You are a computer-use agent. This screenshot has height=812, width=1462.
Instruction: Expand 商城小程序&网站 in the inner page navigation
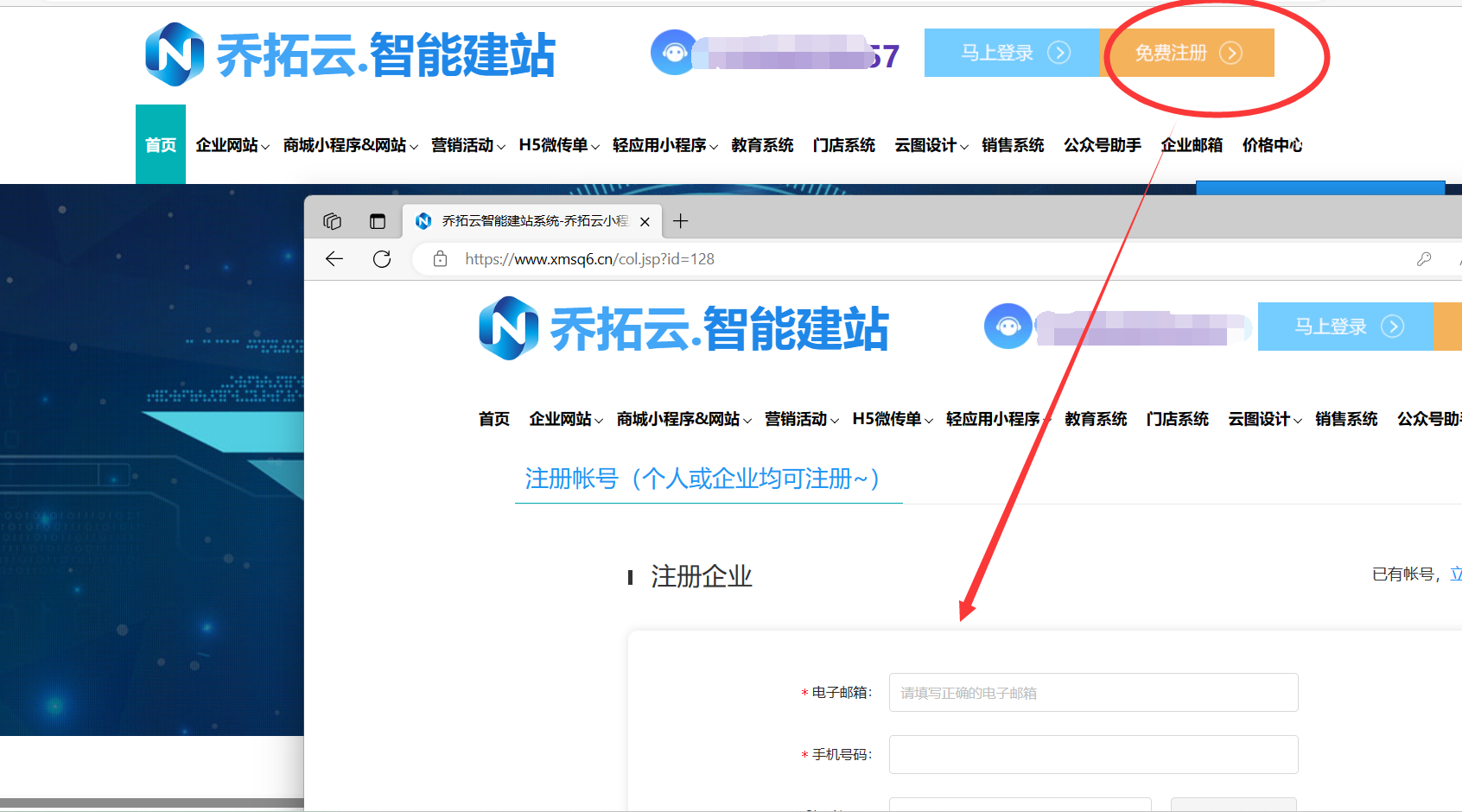pos(684,419)
